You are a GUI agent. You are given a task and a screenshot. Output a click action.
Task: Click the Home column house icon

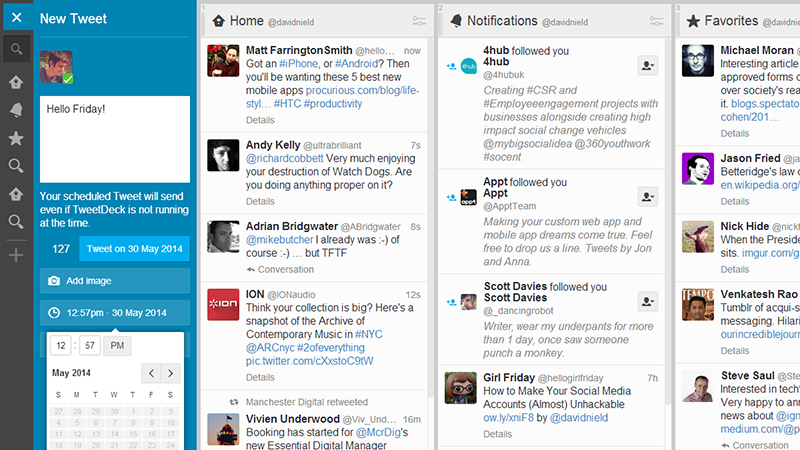218,21
